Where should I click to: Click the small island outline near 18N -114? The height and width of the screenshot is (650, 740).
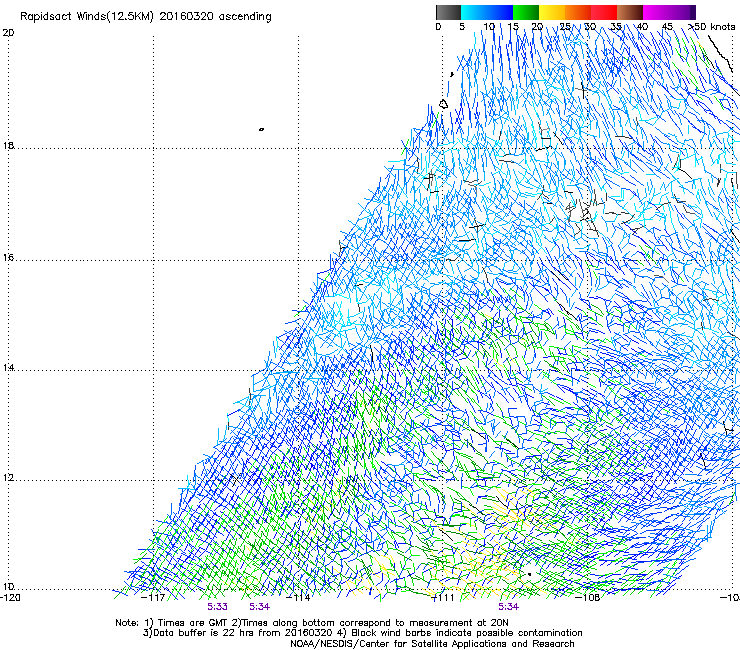261,129
